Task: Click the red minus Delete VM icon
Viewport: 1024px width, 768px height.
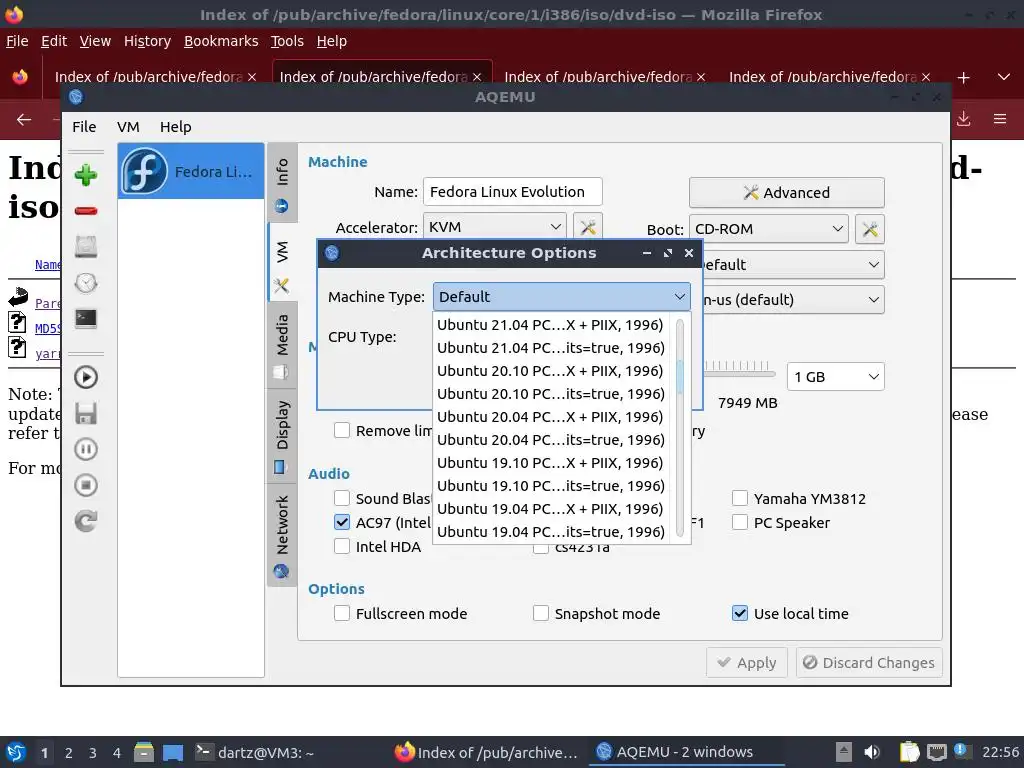Action: pos(86,211)
